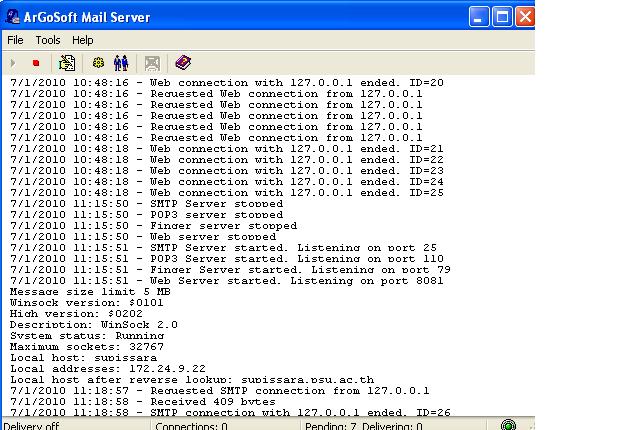
Task: Click the ArGoSoft Mail Server title icon
Action: pyautogui.click(x=12, y=17)
